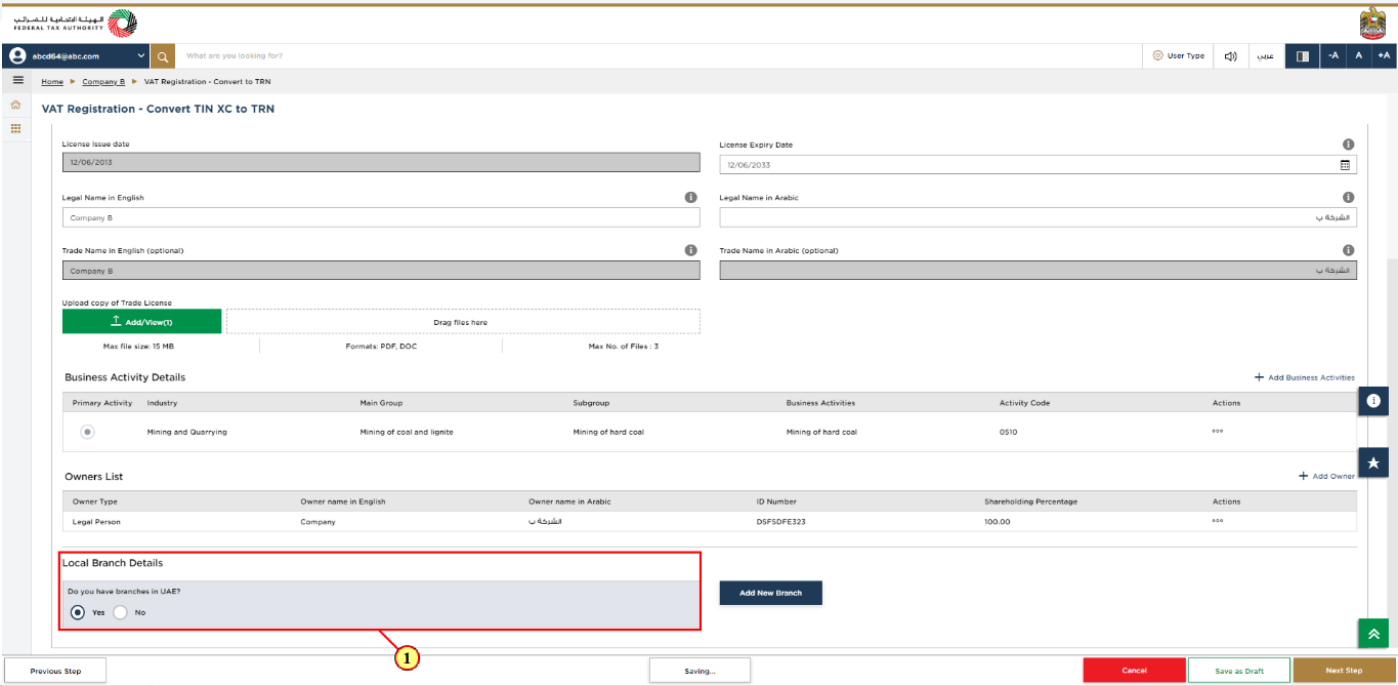Click the License Issue date field

381,164
